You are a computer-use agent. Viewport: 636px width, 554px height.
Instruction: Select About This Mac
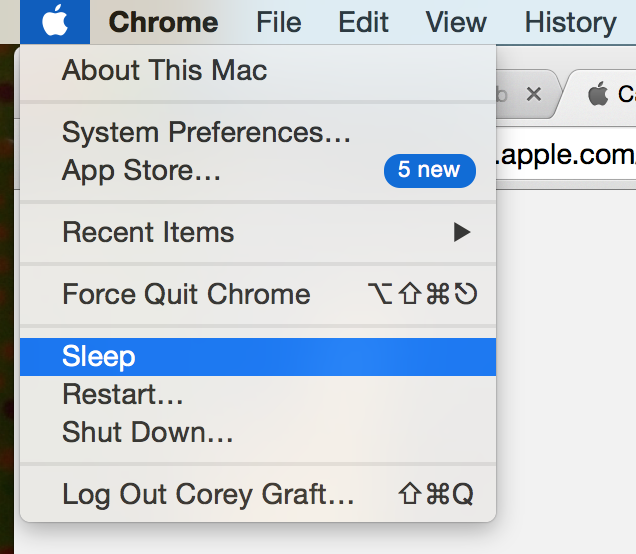[x=164, y=70]
